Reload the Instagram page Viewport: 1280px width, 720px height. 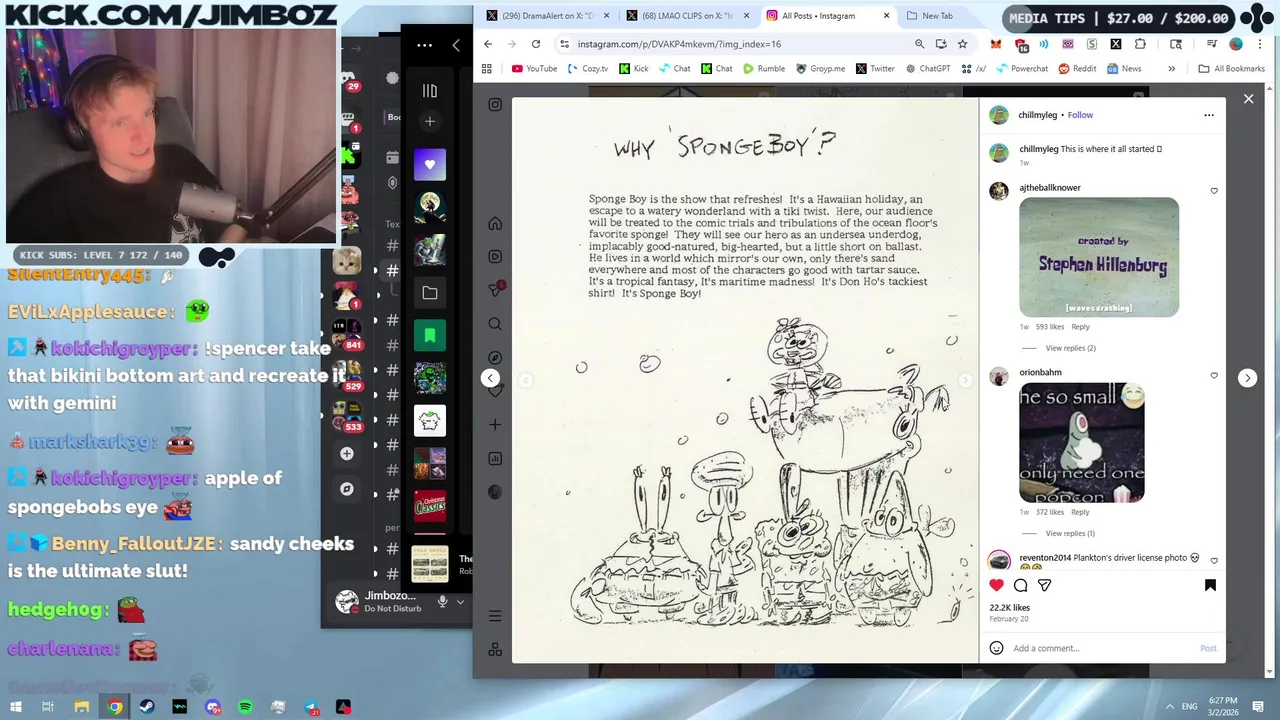(x=536, y=44)
